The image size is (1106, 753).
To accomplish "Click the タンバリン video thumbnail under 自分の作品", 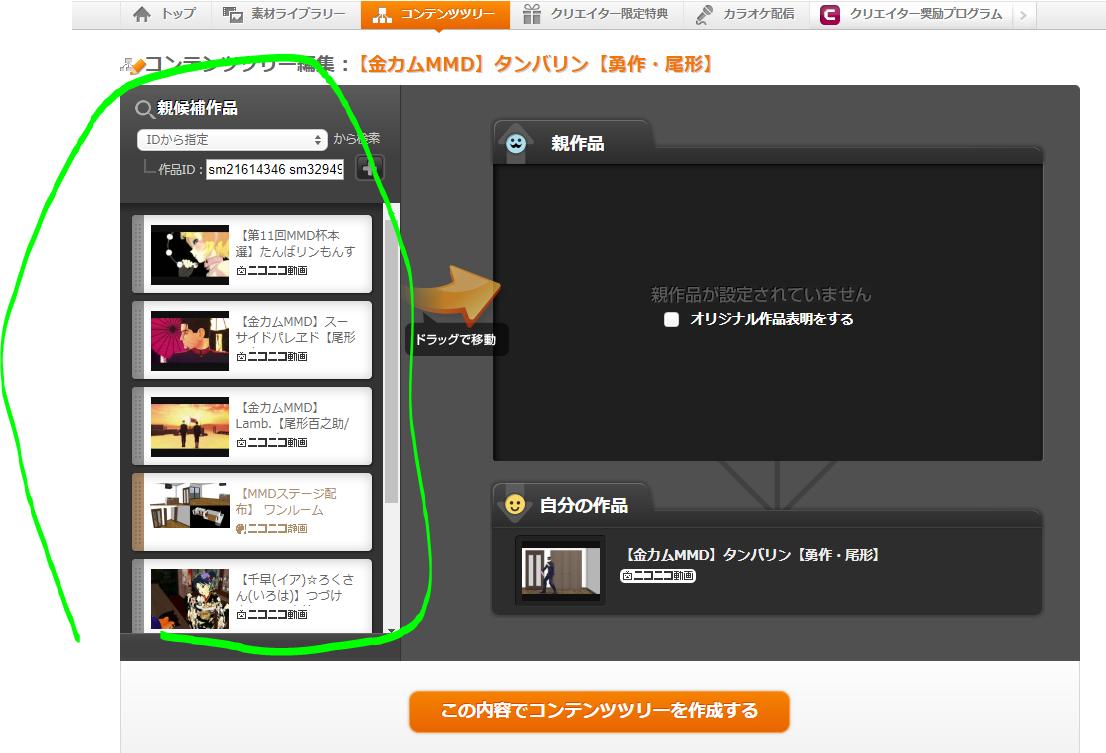I will tap(561, 570).
